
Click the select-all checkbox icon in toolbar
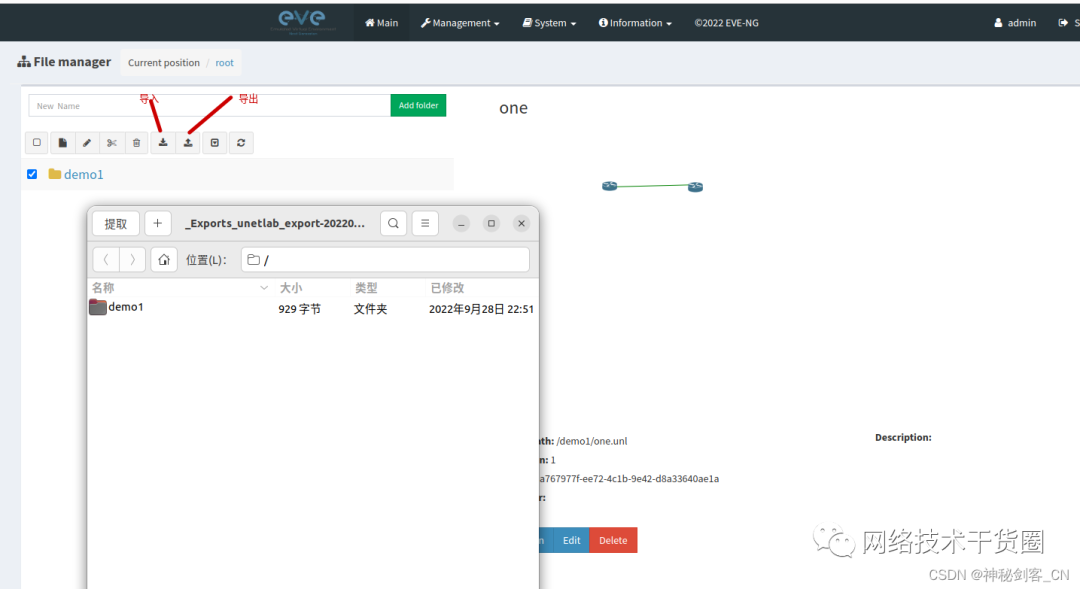pos(37,143)
